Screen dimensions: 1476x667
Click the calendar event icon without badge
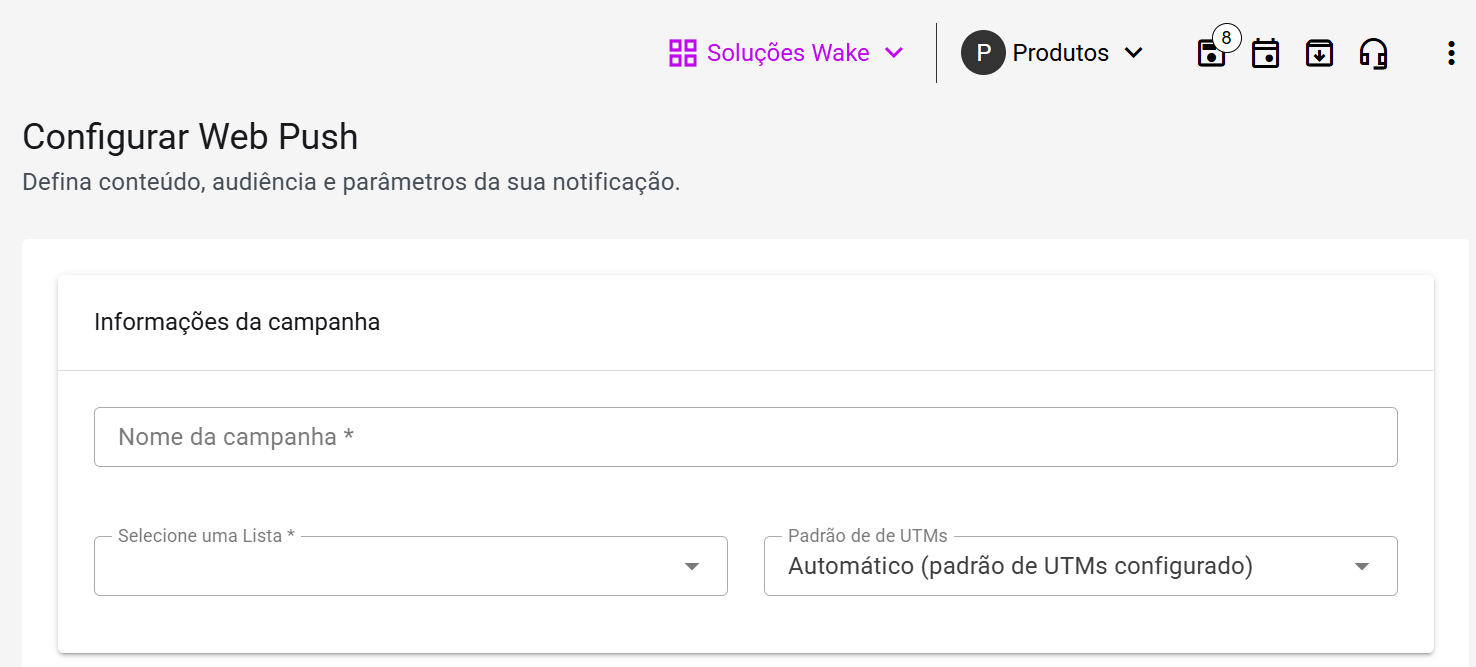pos(1266,53)
